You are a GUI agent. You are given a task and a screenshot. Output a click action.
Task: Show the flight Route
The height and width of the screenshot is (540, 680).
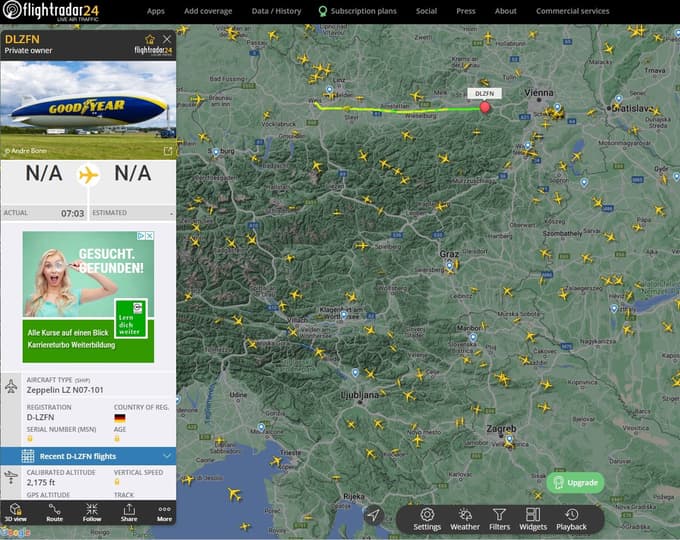coord(55,513)
